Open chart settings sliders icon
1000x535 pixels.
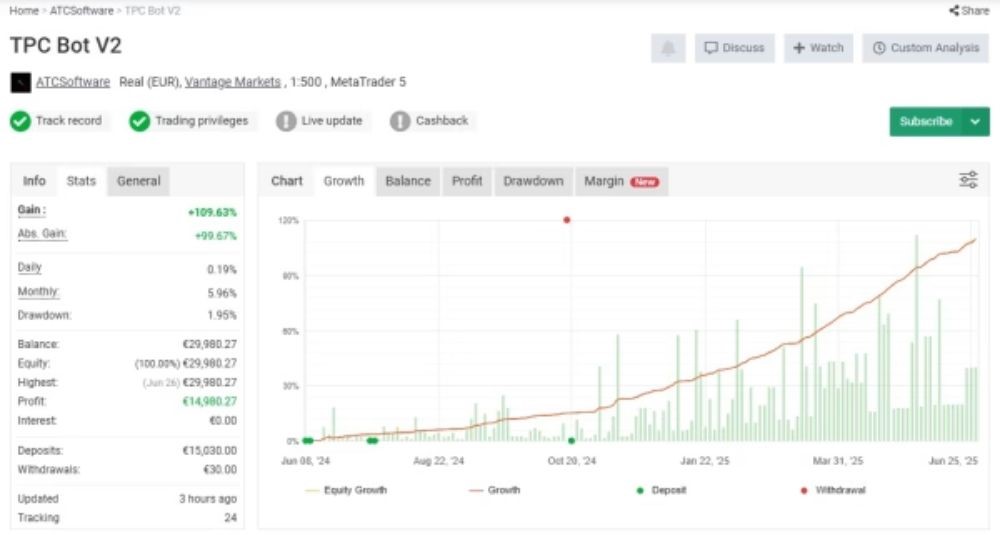968,180
